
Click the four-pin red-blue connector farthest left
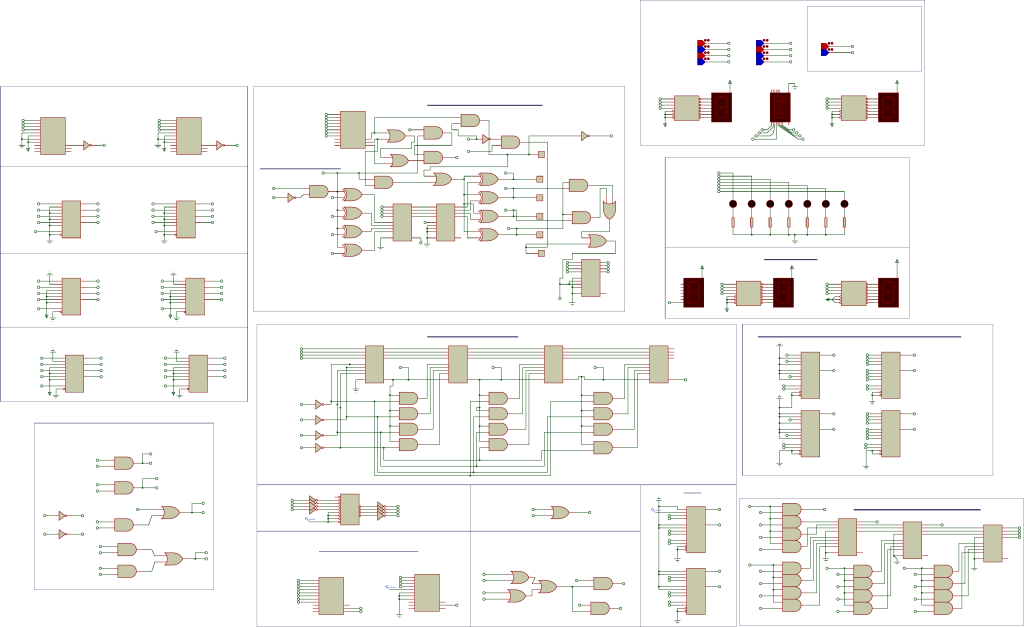coord(702,51)
